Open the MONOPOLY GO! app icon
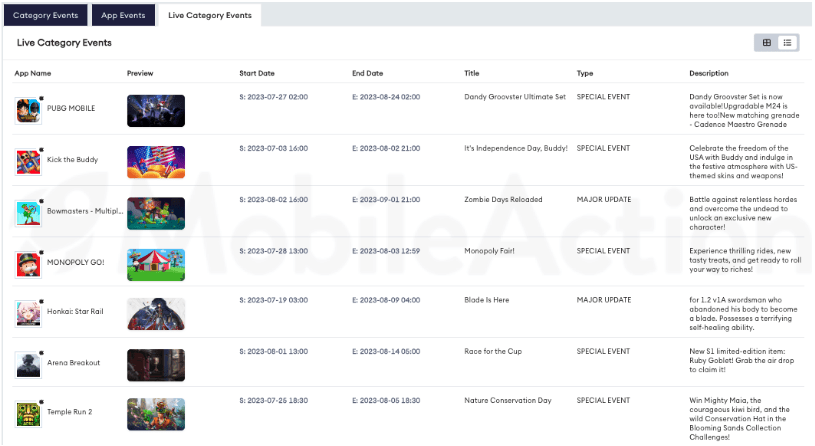The image size is (815, 446). (28, 264)
